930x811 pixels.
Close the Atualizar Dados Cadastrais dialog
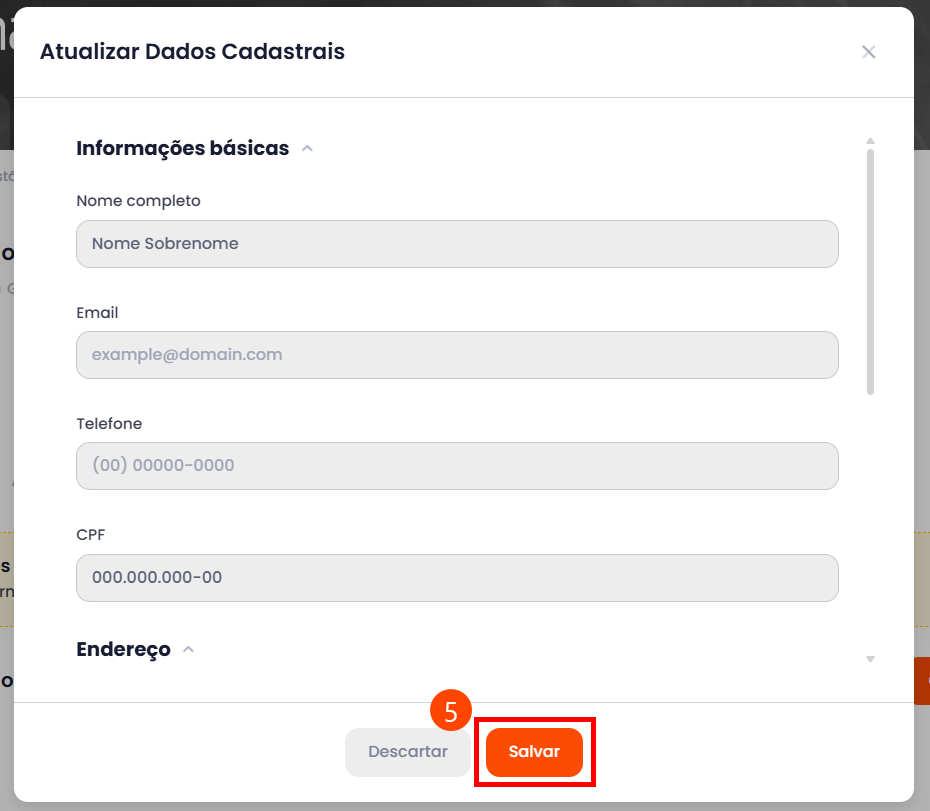click(868, 52)
